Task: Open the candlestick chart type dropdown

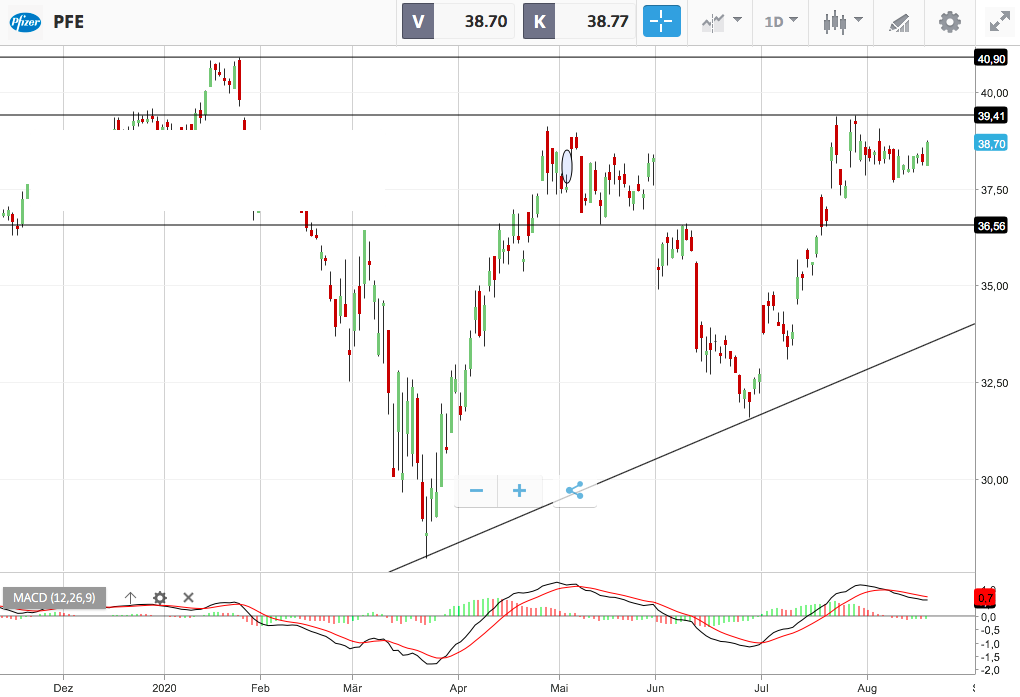Action: pos(842,21)
